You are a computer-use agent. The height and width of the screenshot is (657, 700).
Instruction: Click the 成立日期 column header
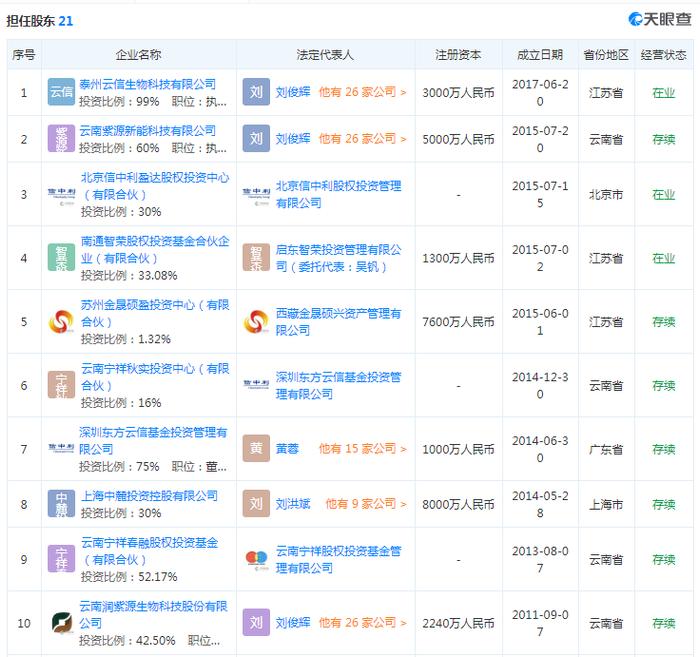pos(540,54)
